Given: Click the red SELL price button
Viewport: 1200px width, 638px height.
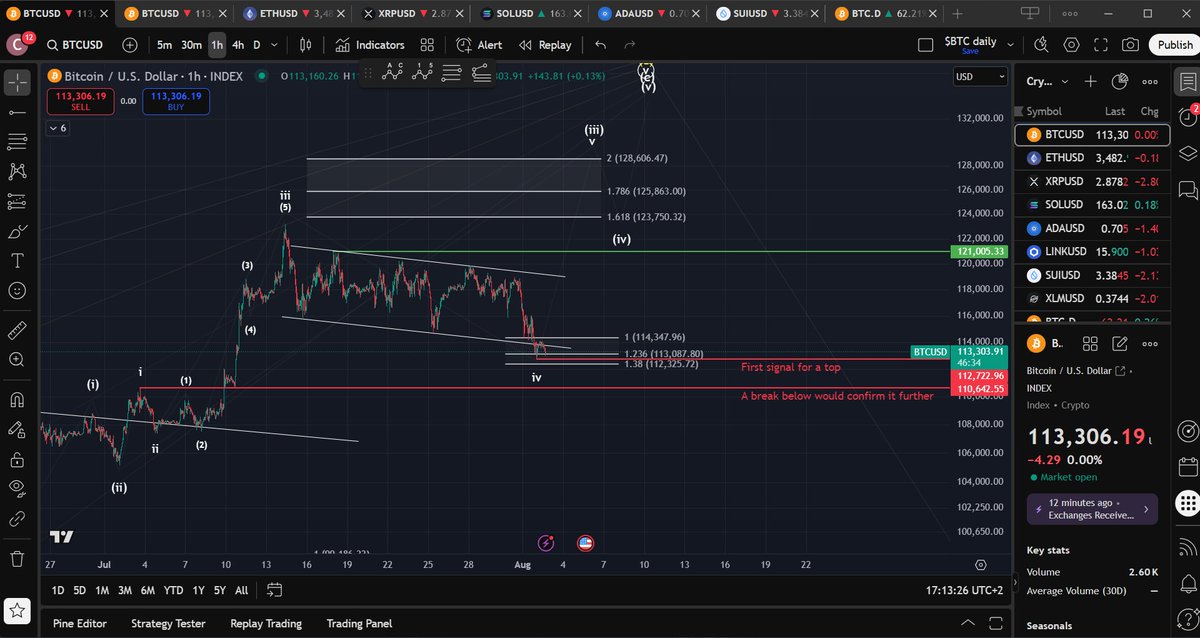Looking at the screenshot, I should coord(80,100).
